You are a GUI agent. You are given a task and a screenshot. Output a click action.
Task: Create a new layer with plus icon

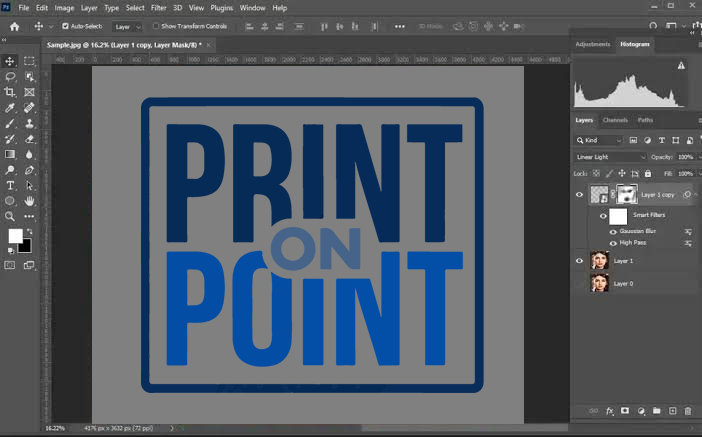[x=672, y=411]
